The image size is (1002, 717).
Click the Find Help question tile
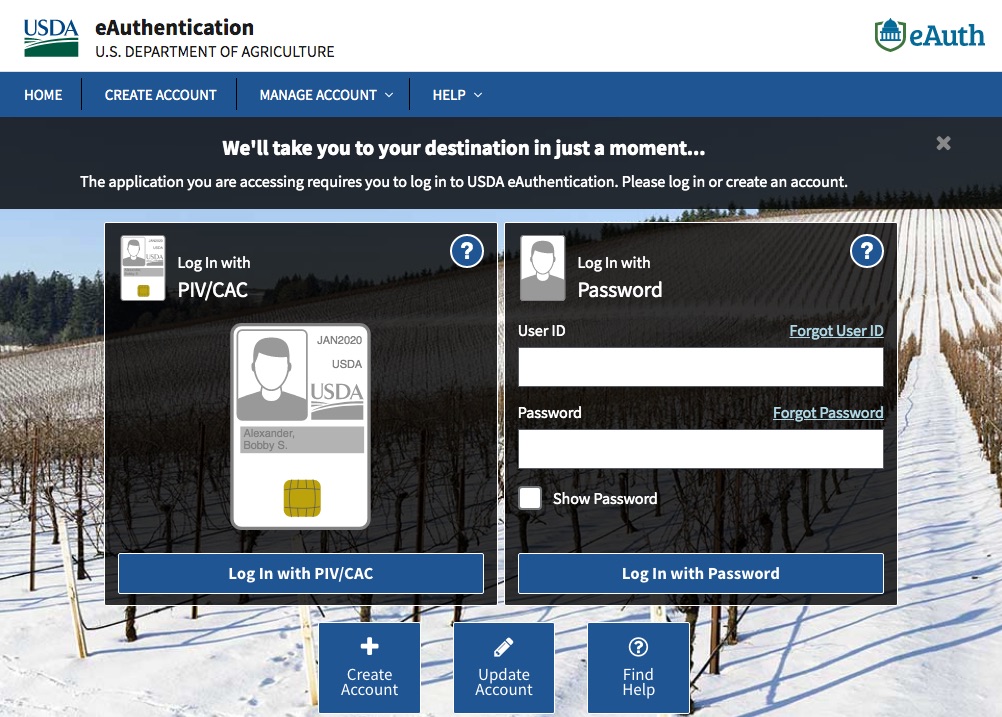tap(638, 667)
